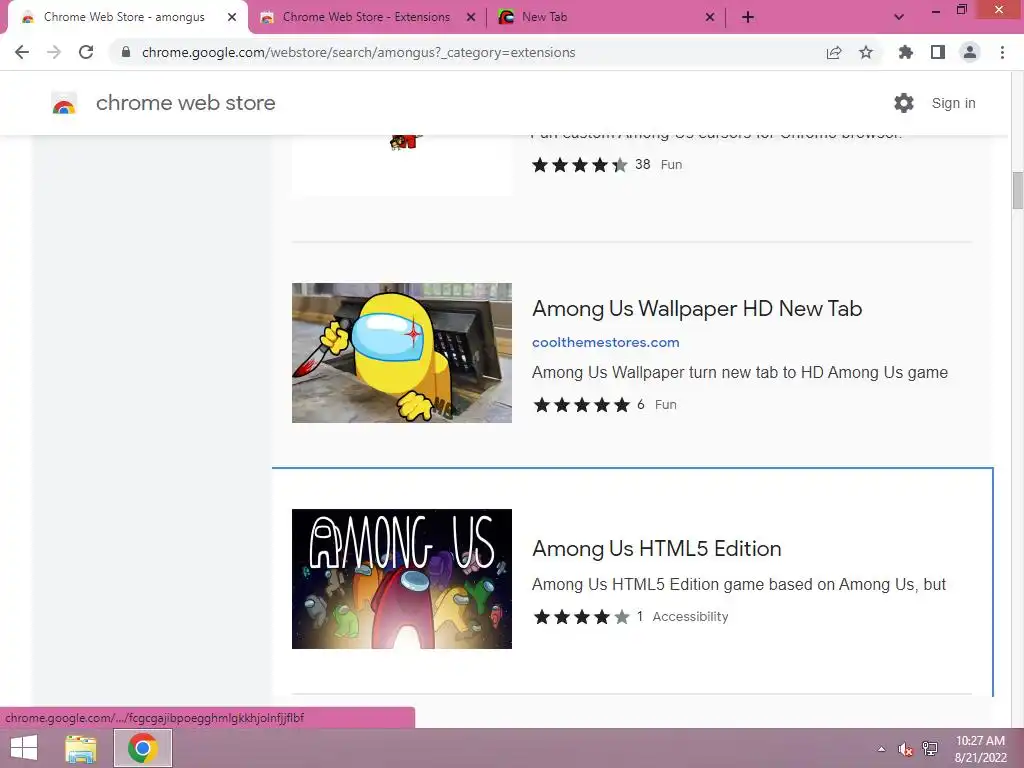Click 'Among Us Wallpaper turn new tab' description
Screen dimensions: 1024x768
[739, 372]
